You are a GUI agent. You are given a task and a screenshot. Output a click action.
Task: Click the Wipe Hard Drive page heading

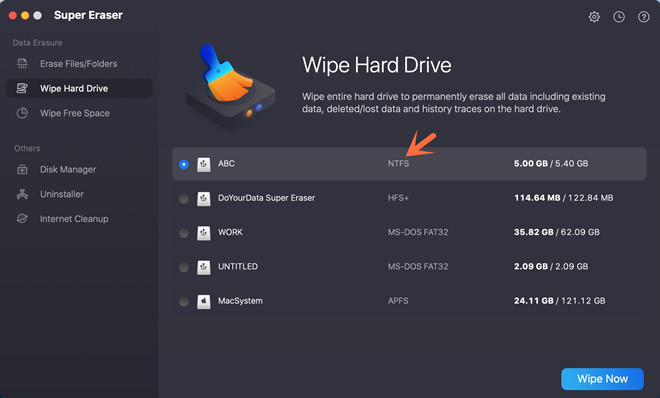click(x=377, y=65)
